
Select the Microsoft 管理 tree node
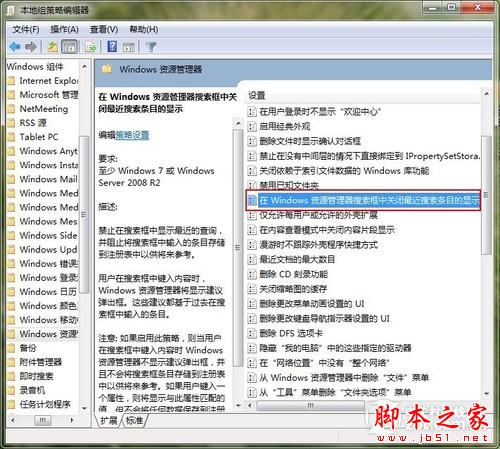coord(49,95)
